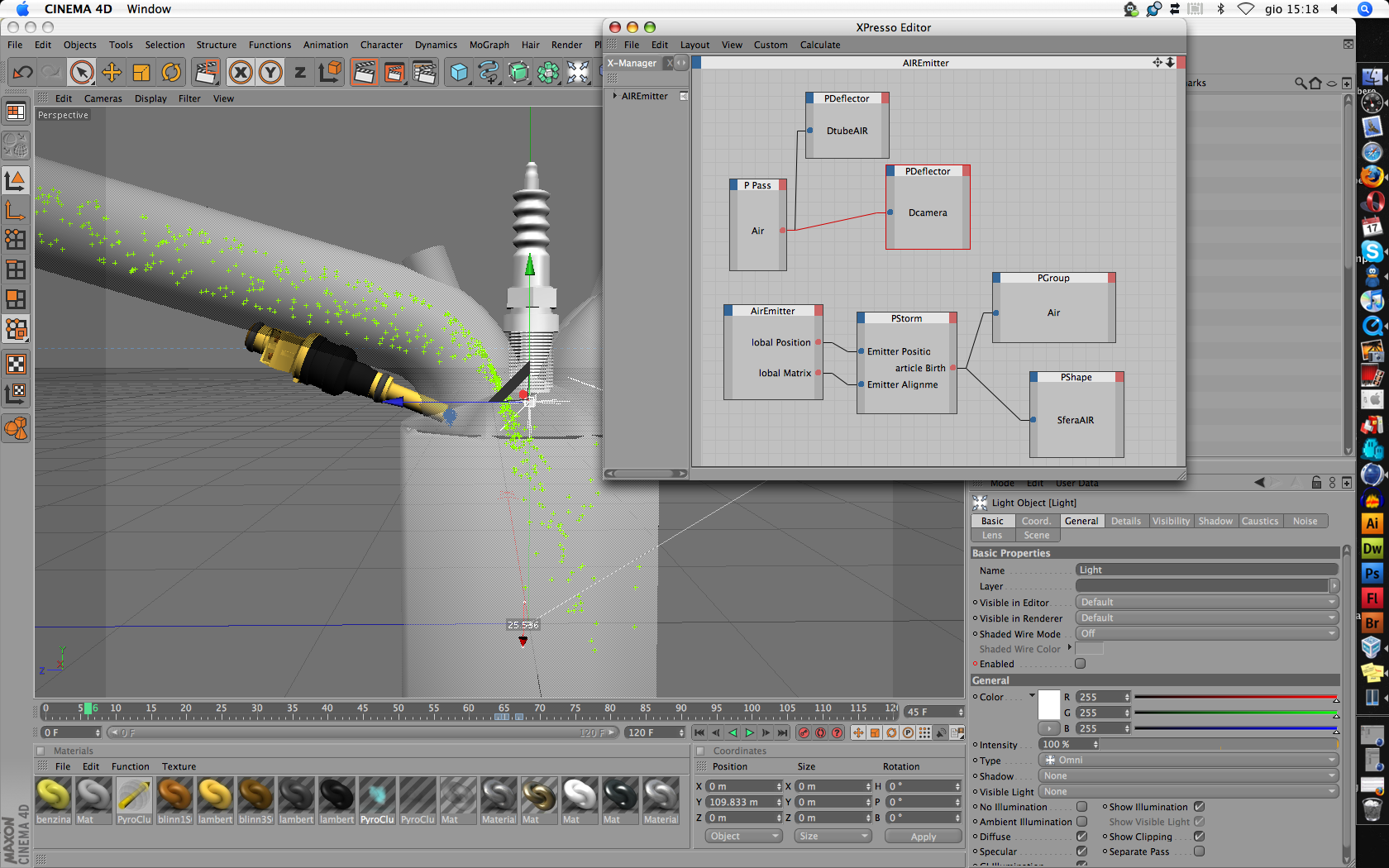This screenshot has height=868, width=1389.
Task: Select the benzina material thumbnail
Action: tap(54, 800)
